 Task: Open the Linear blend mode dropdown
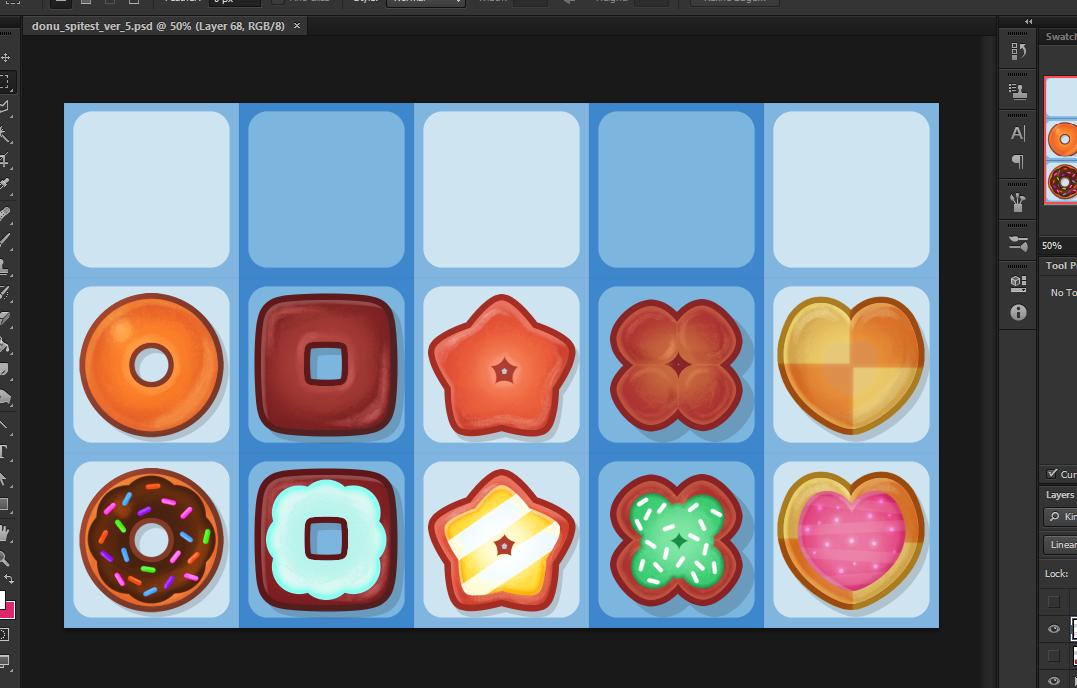tap(1061, 544)
